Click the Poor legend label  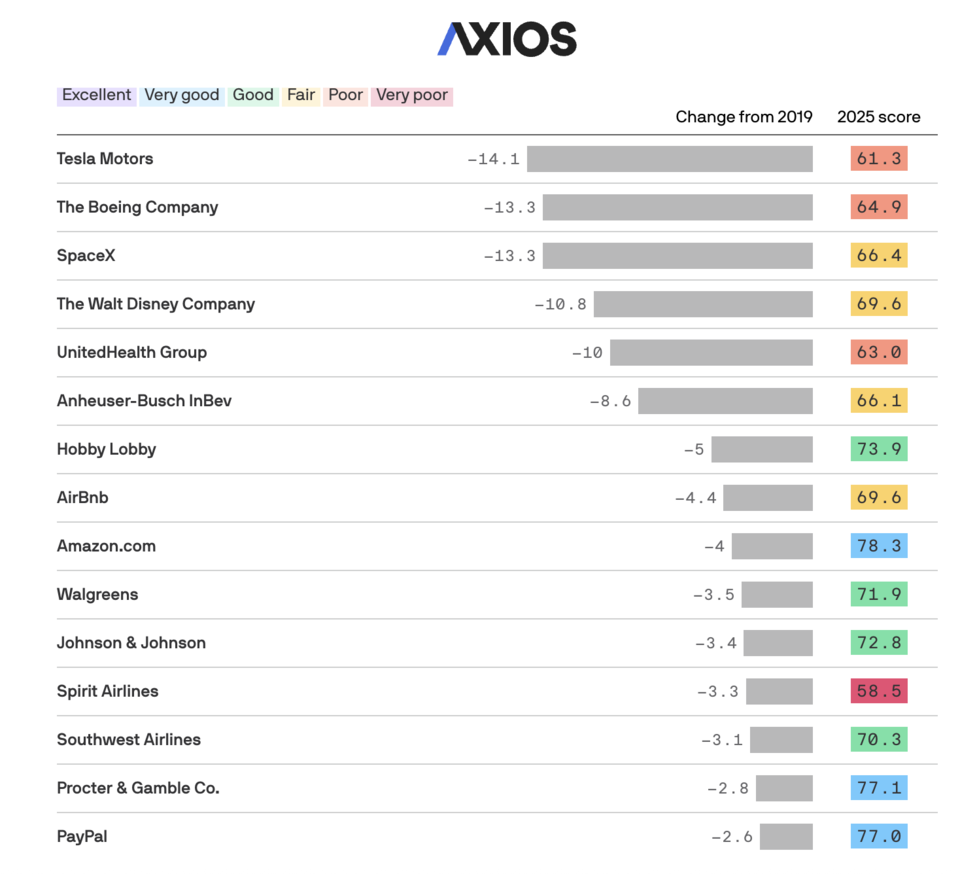pyautogui.click(x=346, y=95)
